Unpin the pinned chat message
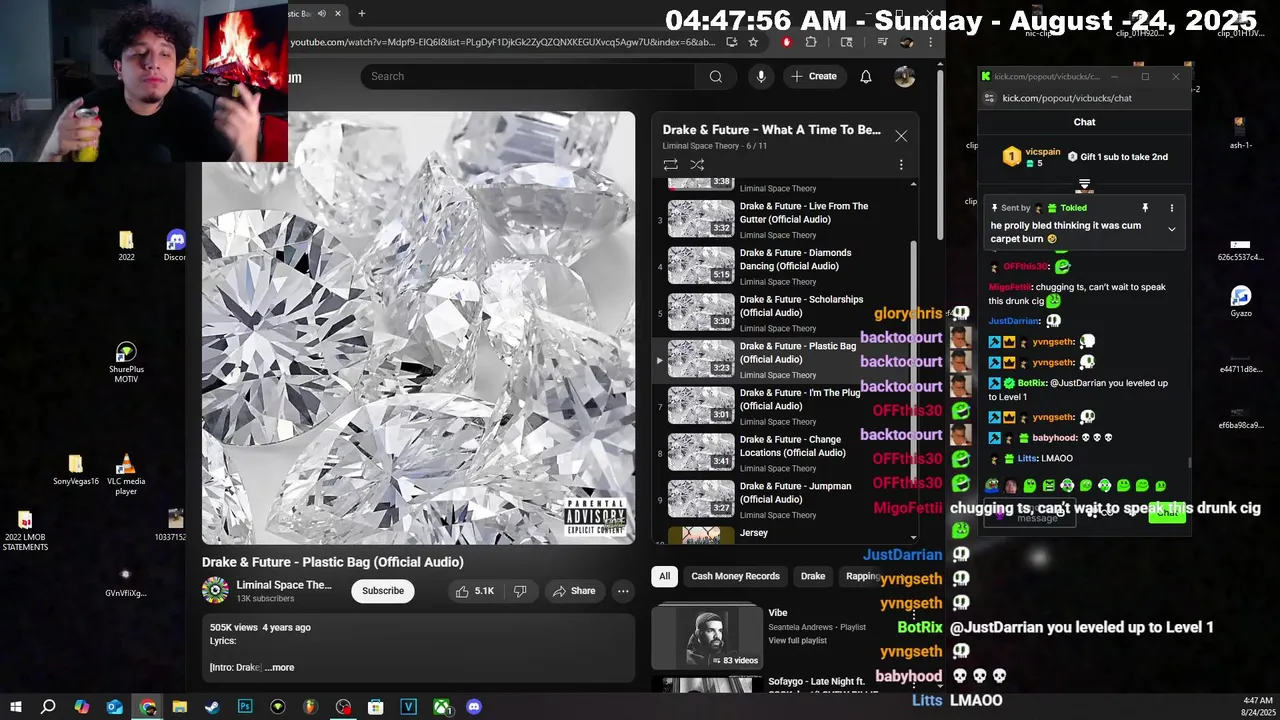Screen dimensions: 1280x720 coord(1145,208)
